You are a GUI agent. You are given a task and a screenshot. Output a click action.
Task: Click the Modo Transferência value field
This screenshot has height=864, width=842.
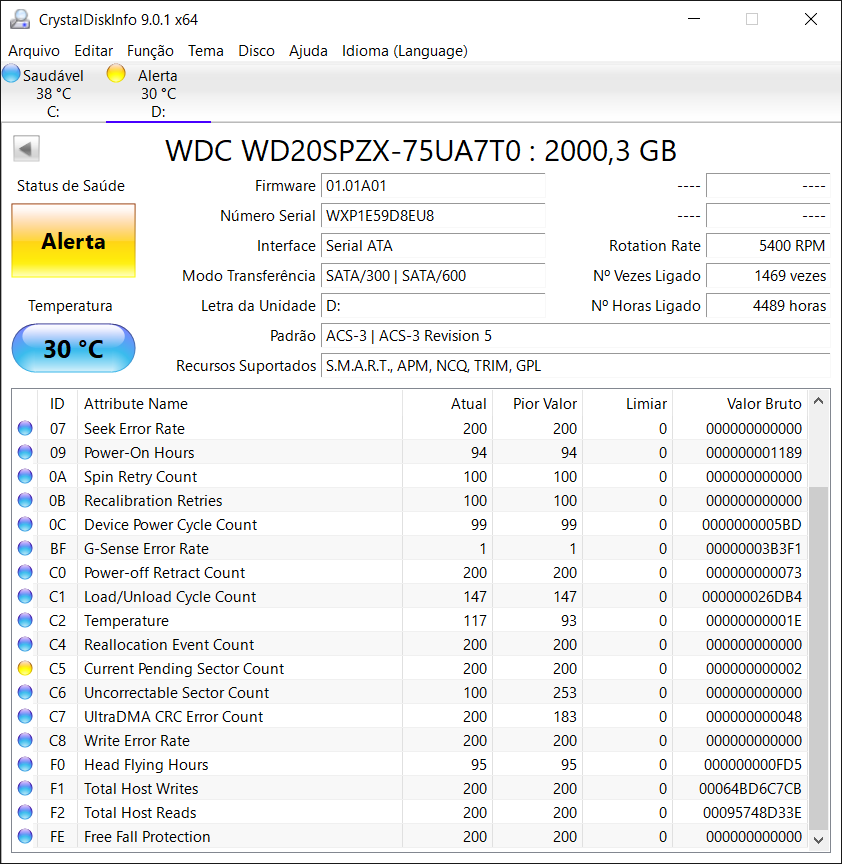tap(433, 276)
